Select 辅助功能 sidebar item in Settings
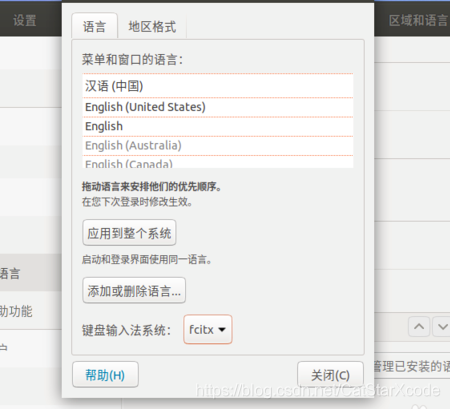450x409 pixels. click(x=31, y=311)
